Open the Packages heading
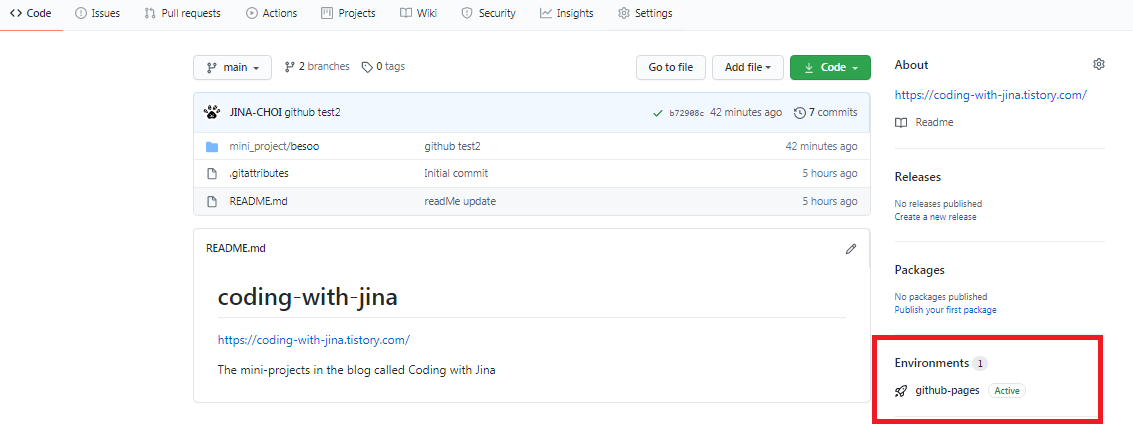 coord(920,270)
